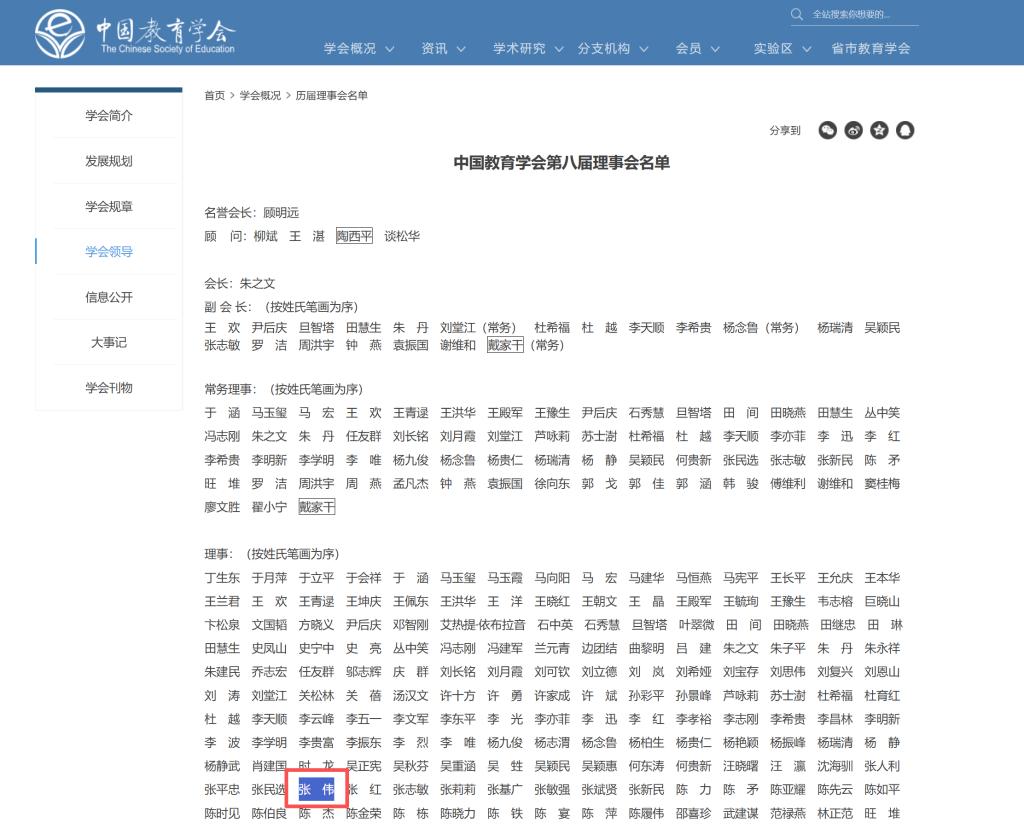1024x828 pixels.
Task: Click the search magnifier icon
Action: [x=797, y=14]
